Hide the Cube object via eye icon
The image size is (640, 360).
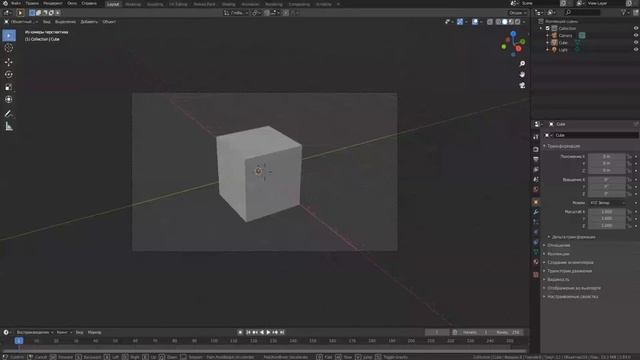tap(636, 42)
